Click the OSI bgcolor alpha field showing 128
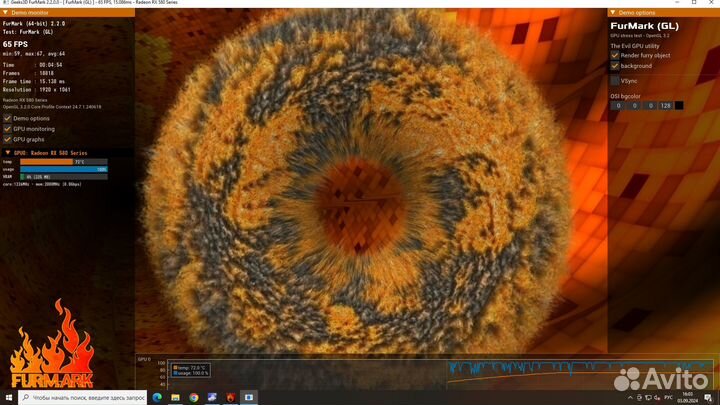The width and height of the screenshot is (720, 405). (x=666, y=106)
